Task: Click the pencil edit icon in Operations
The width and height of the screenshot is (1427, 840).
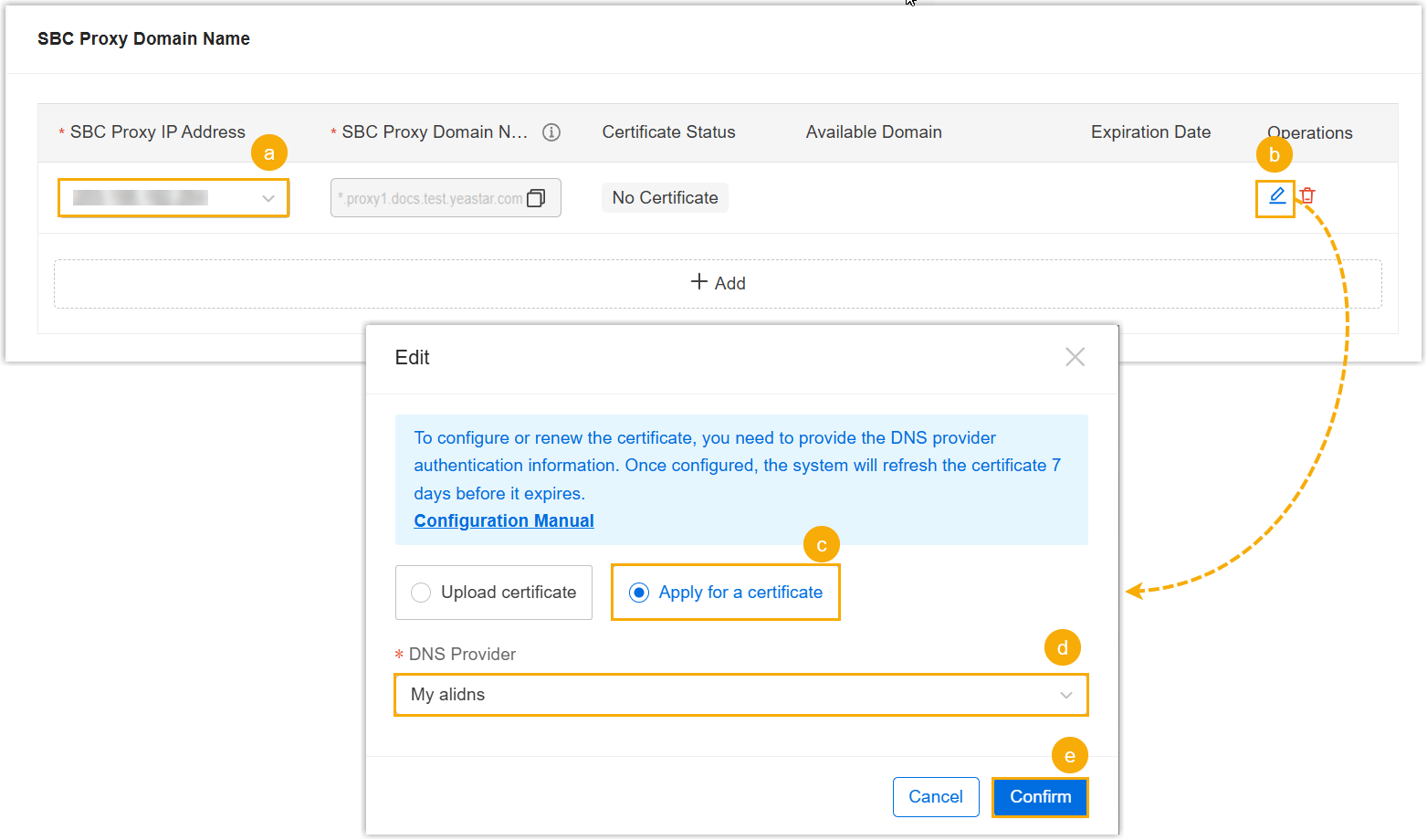Action: [1276, 195]
